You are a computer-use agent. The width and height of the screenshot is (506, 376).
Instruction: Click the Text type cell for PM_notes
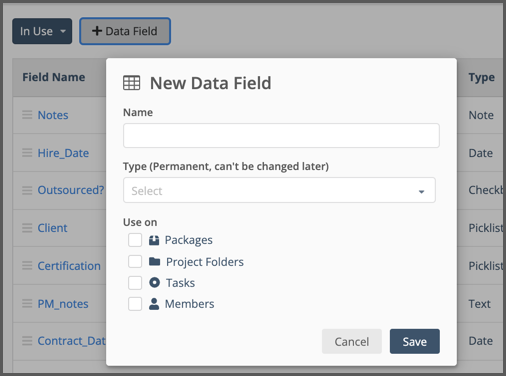[480, 304]
